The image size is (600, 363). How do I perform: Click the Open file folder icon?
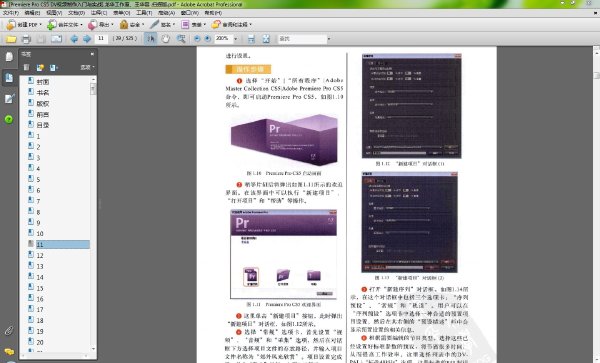pos(11,39)
